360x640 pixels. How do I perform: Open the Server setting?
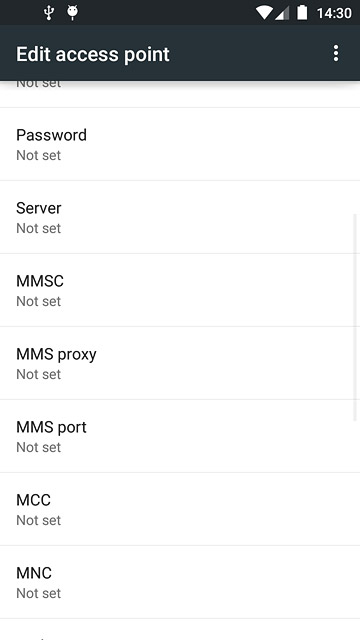point(180,217)
